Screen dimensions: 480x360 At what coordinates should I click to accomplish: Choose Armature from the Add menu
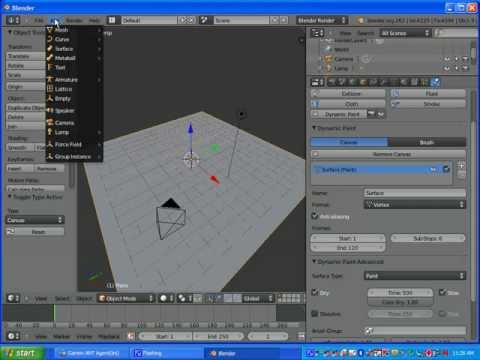[74, 80]
